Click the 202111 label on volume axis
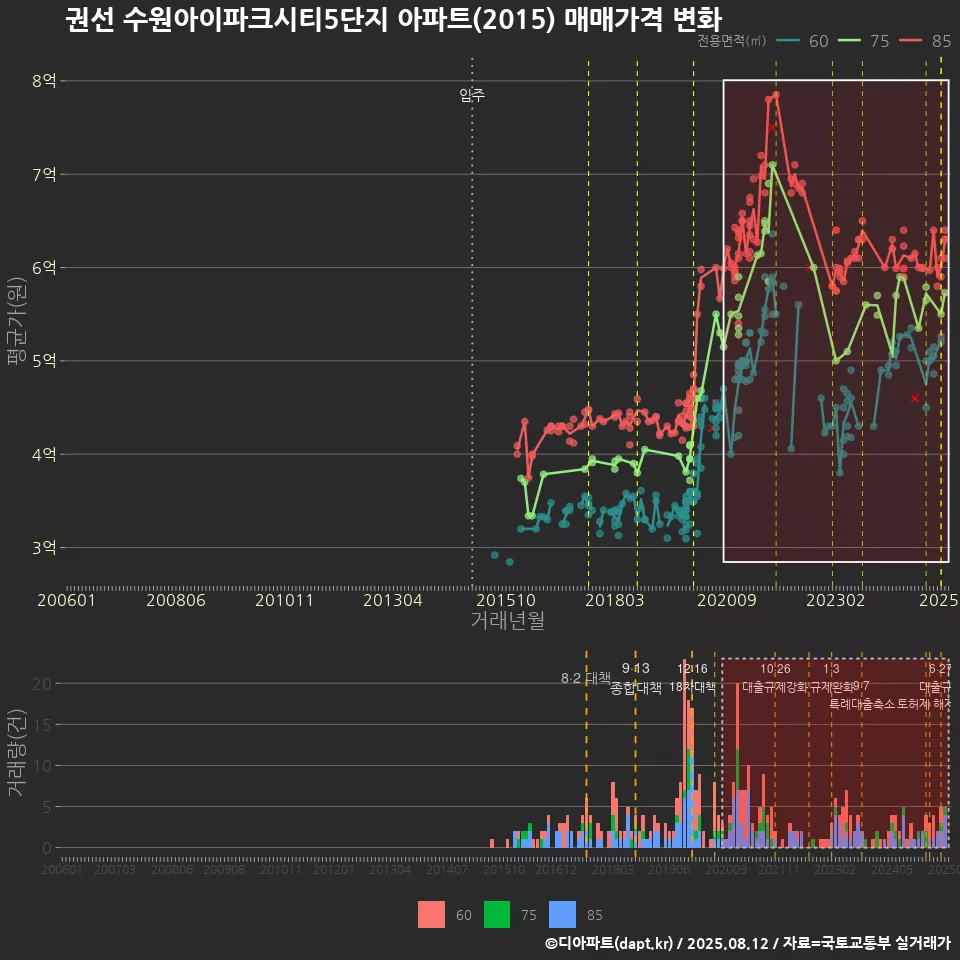960x960 pixels. pos(779,870)
